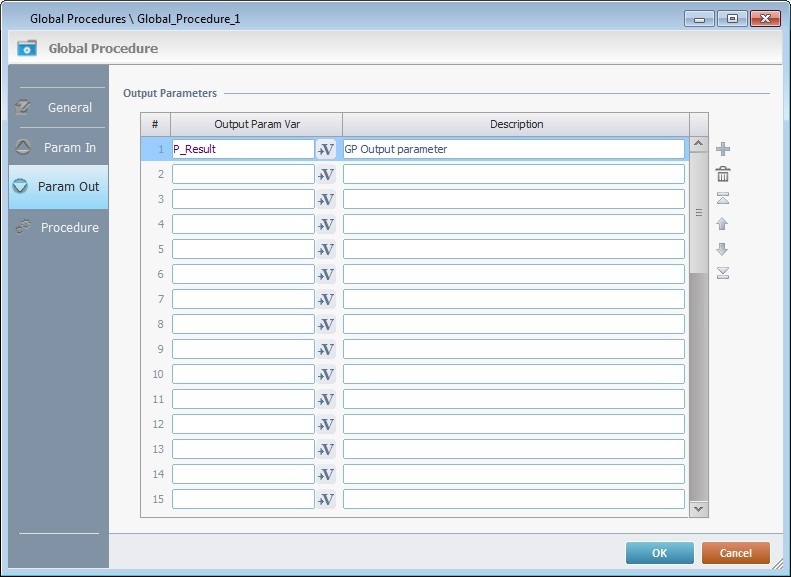The height and width of the screenshot is (577, 791).
Task: Click the move to top icon
Action: (x=723, y=199)
